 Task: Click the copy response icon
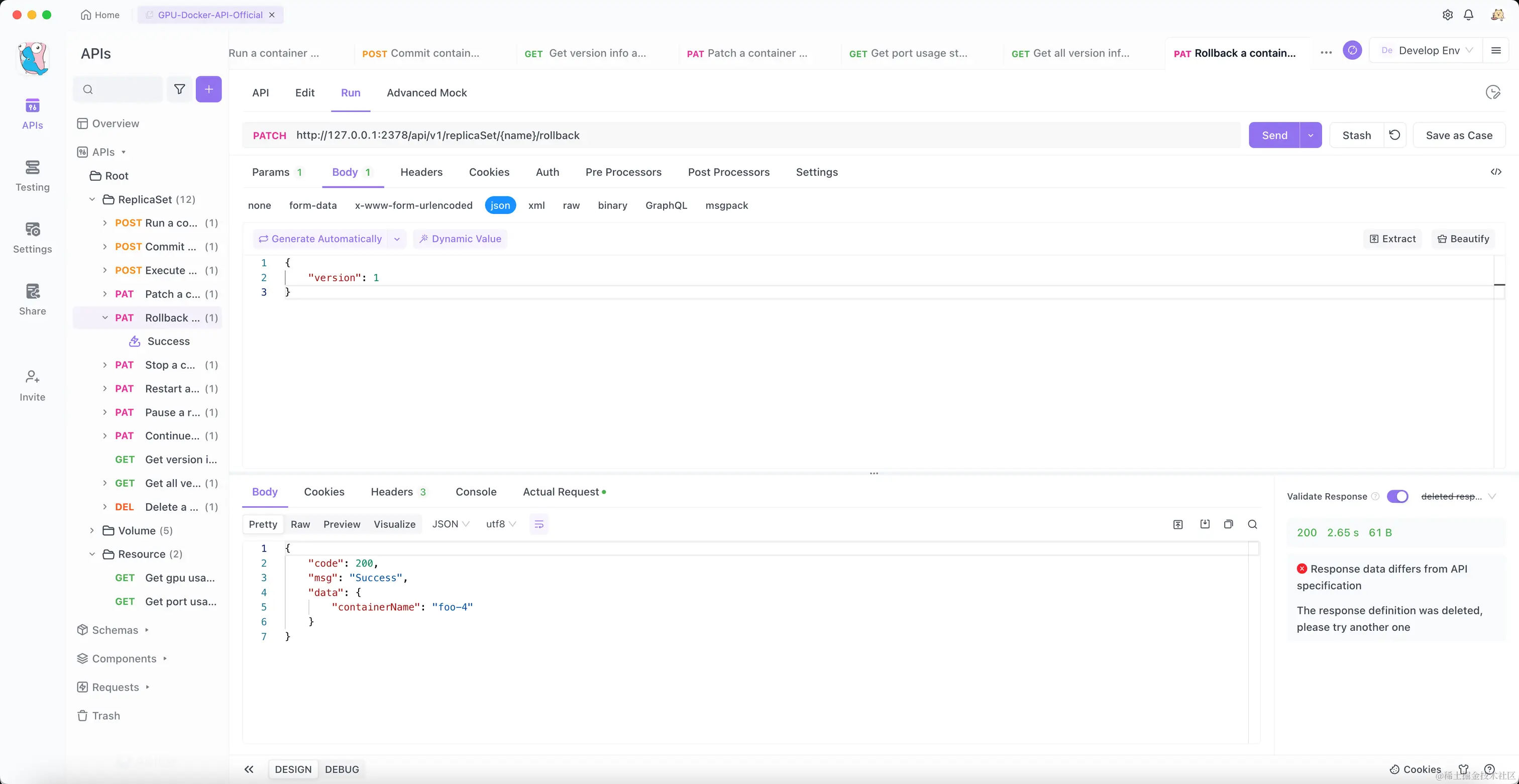(x=1228, y=524)
